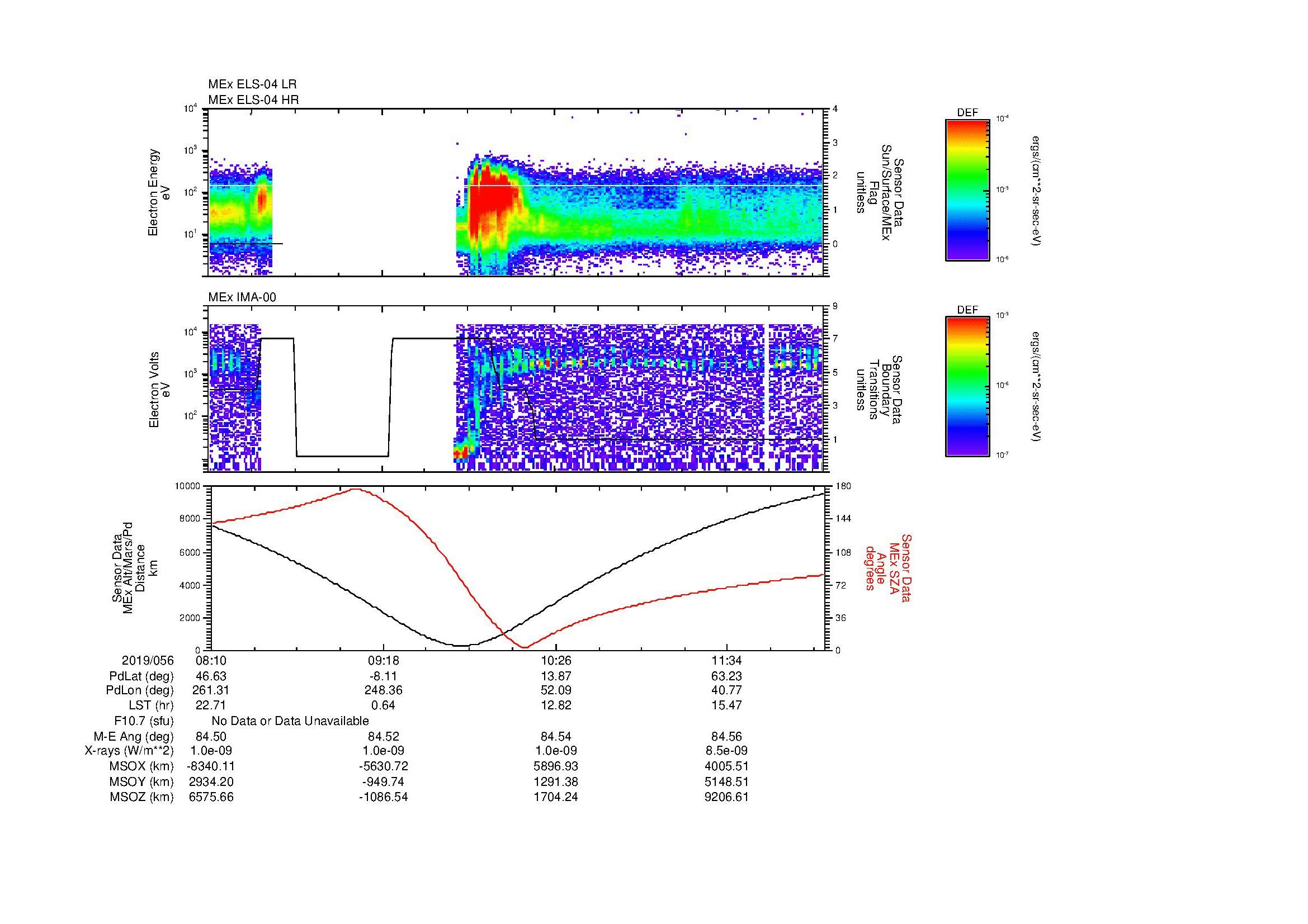Click MSOX value 5896.93
The image size is (1308, 924).
[x=556, y=766]
